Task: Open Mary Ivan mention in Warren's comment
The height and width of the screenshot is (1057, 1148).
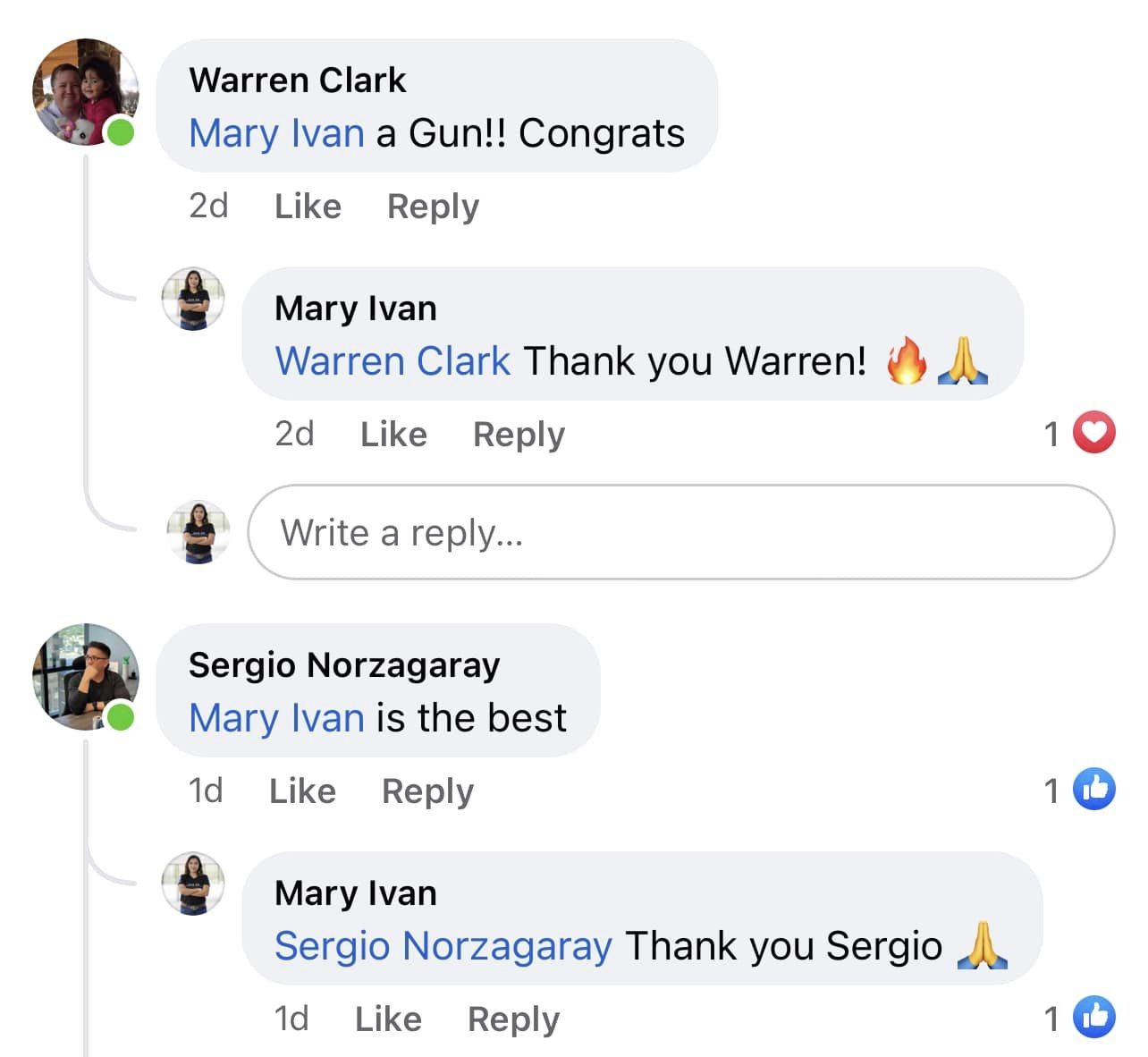Action: [x=277, y=133]
